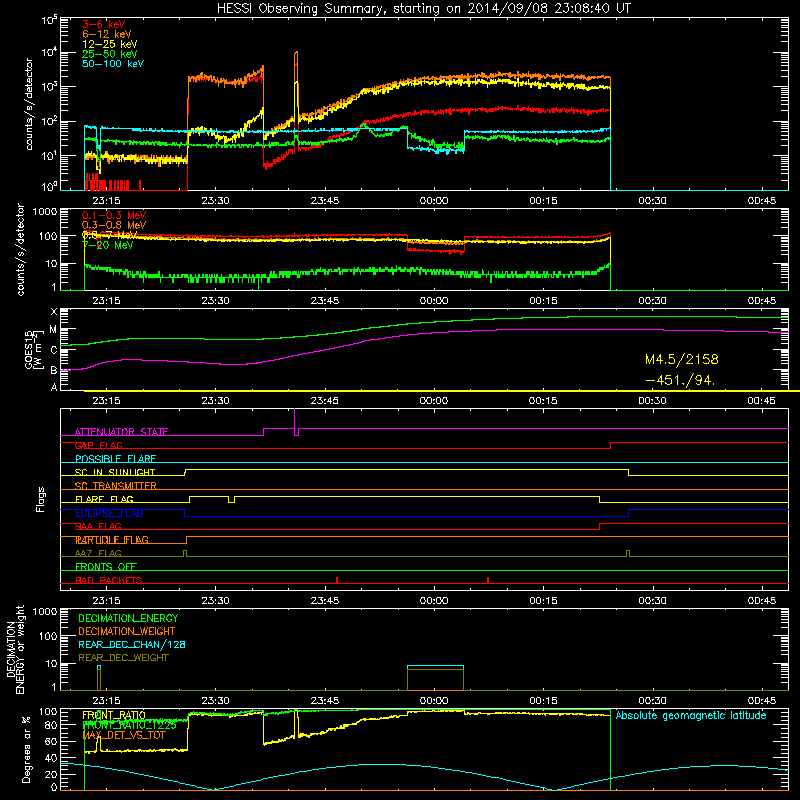
Task: Click the GOES15 axis label
Action: tap(33, 349)
